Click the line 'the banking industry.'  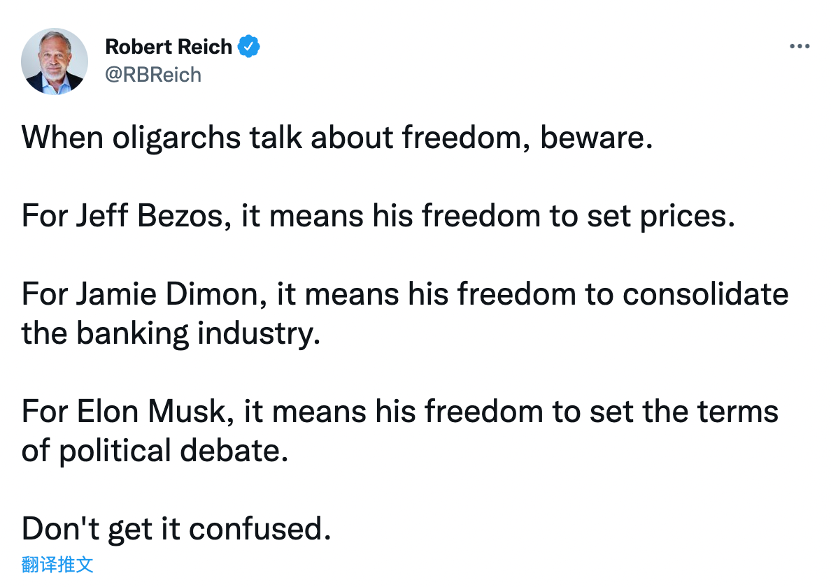[171, 334]
